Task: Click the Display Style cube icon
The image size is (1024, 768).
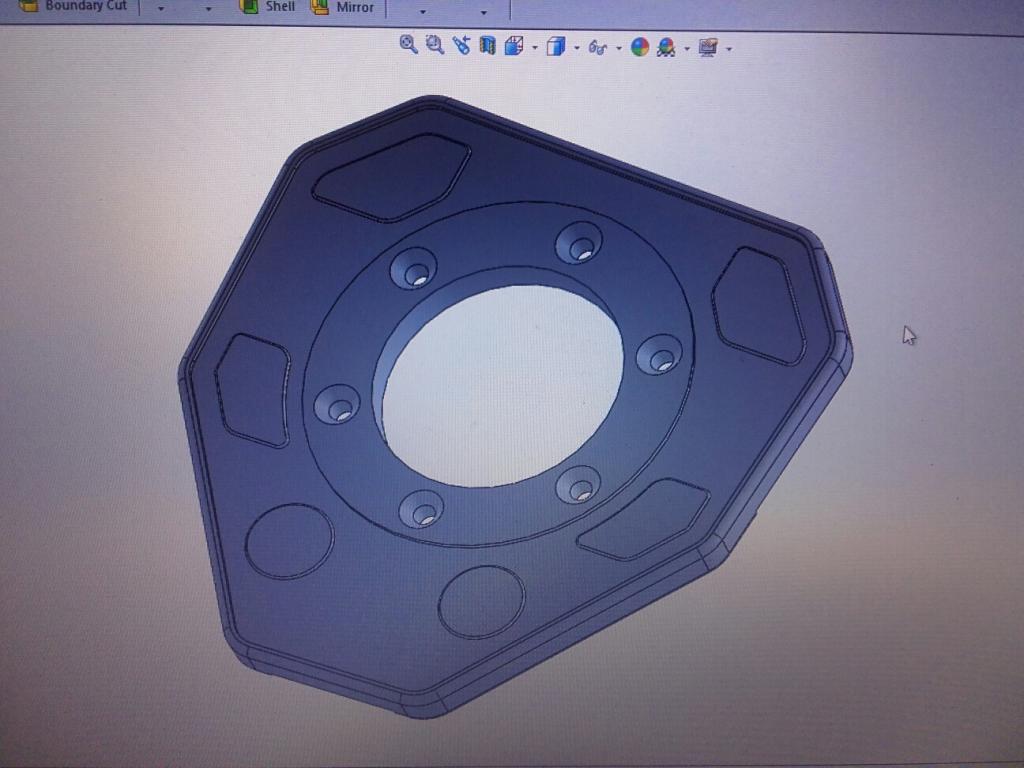Action: pyautogui.click(x=556, y=46)
